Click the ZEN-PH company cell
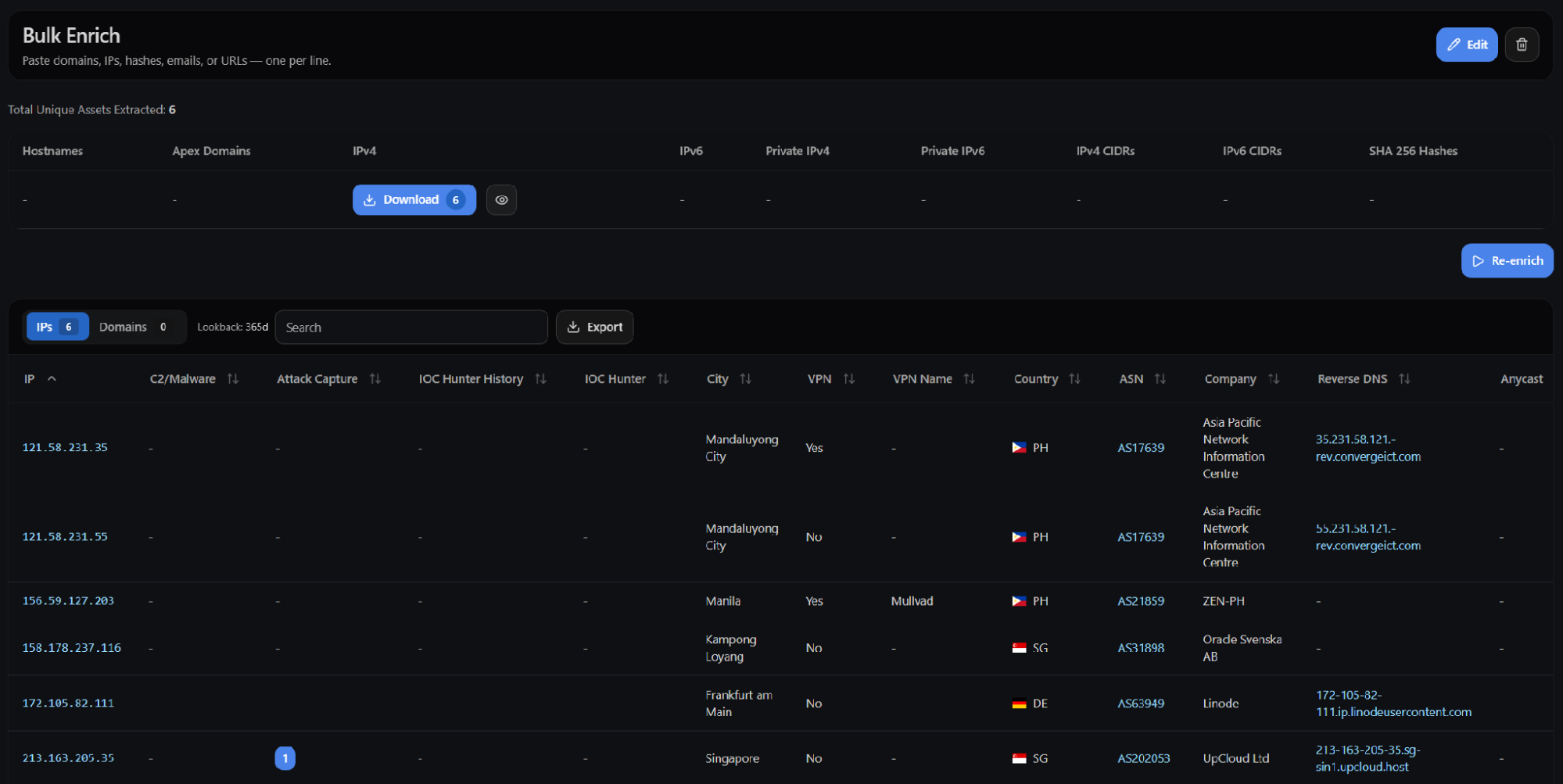The image size is (1563, 784). pos(1224,601)
